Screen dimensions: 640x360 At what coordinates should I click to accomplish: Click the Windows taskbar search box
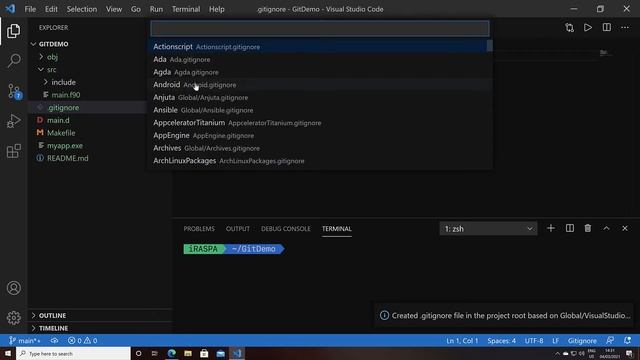pyautogui.click(x=73, y=353)
